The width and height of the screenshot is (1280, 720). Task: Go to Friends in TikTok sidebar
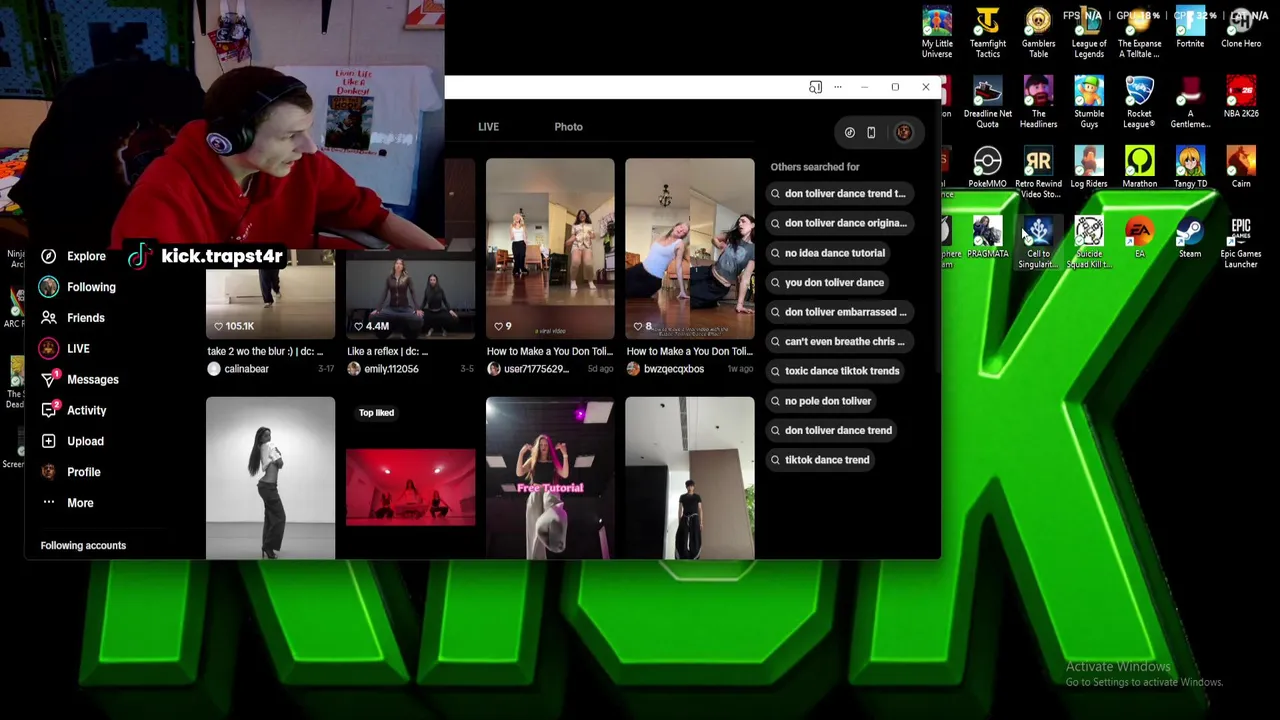pos(72,318)
